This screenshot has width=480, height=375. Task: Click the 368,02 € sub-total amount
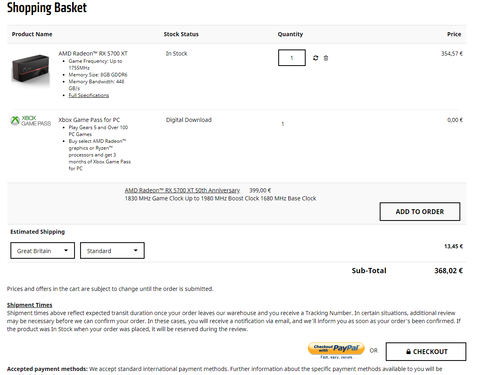coord(448,271)
